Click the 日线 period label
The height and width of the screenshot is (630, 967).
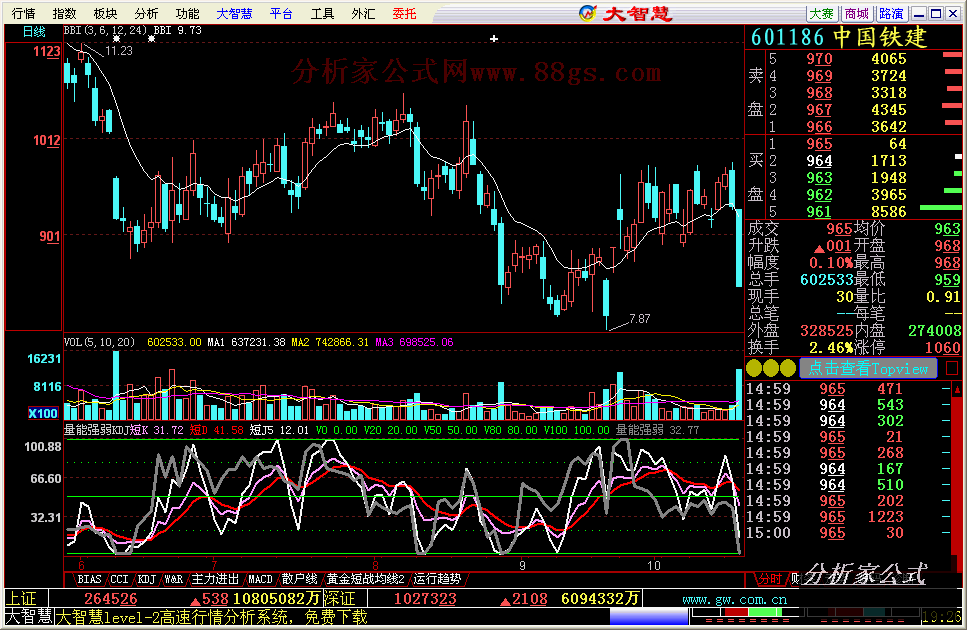34,31
